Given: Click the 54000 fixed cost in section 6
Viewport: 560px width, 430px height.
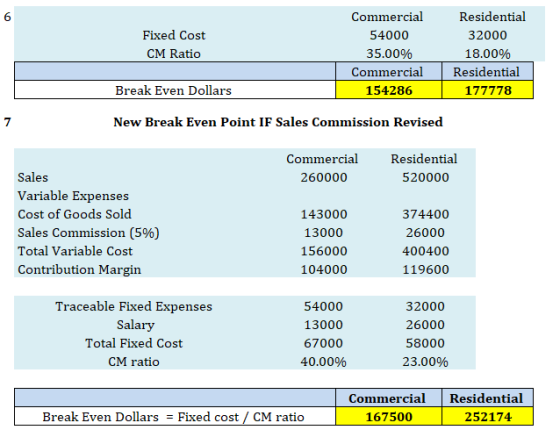Looking at the screenshot, I should pyautogui.click(x=389, y=35).
